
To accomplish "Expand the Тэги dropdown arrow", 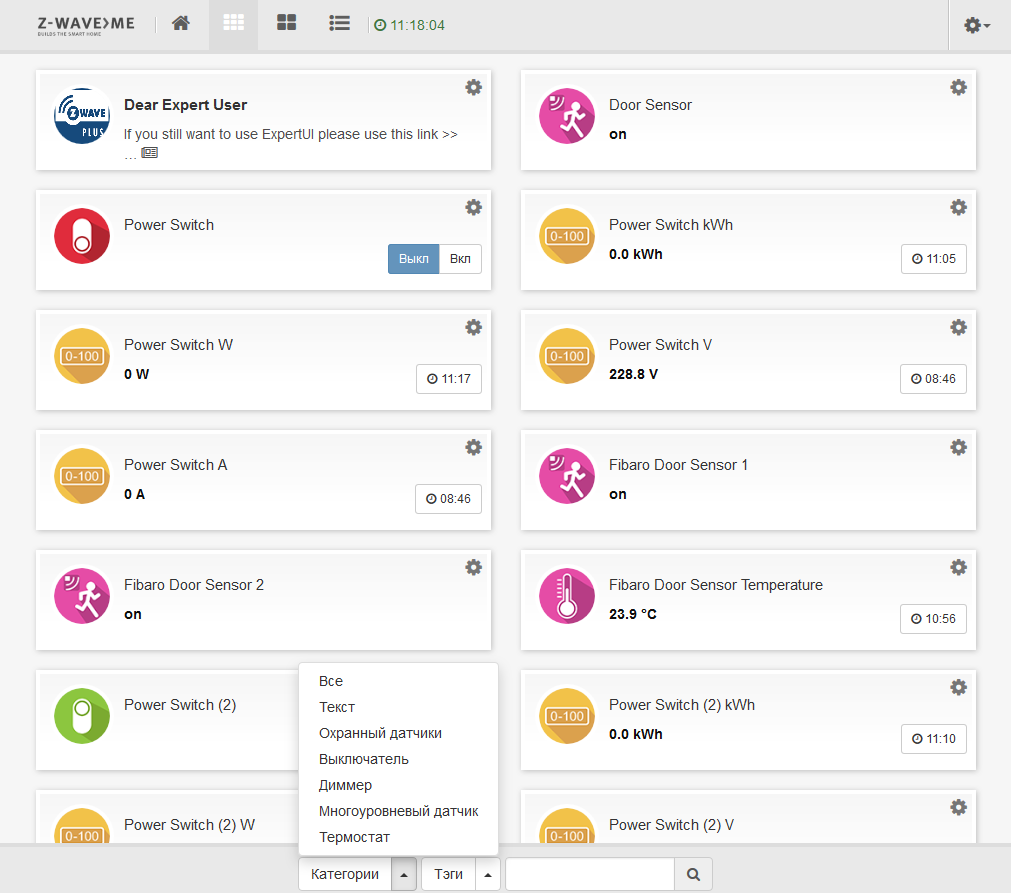I will (487, 874).
